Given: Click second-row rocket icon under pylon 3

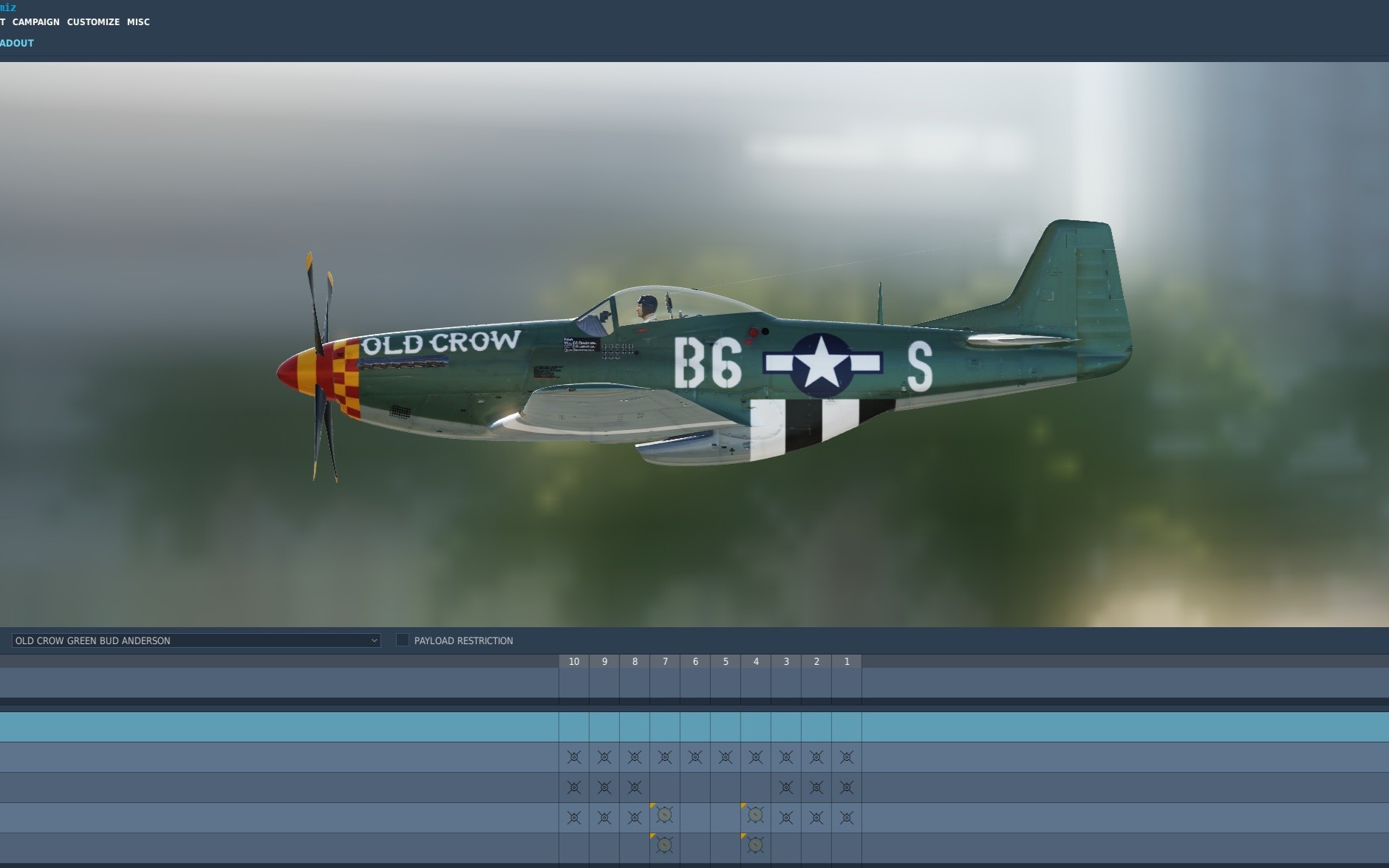Looking at the screenshot, I should click(x=786, y=787).
